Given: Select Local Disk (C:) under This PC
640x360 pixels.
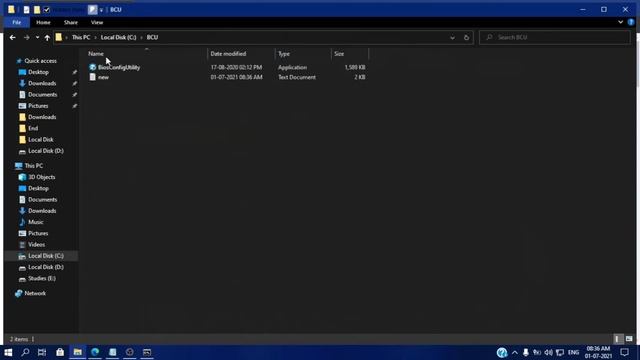Looking at the screenshot, I should click(46, 256).
